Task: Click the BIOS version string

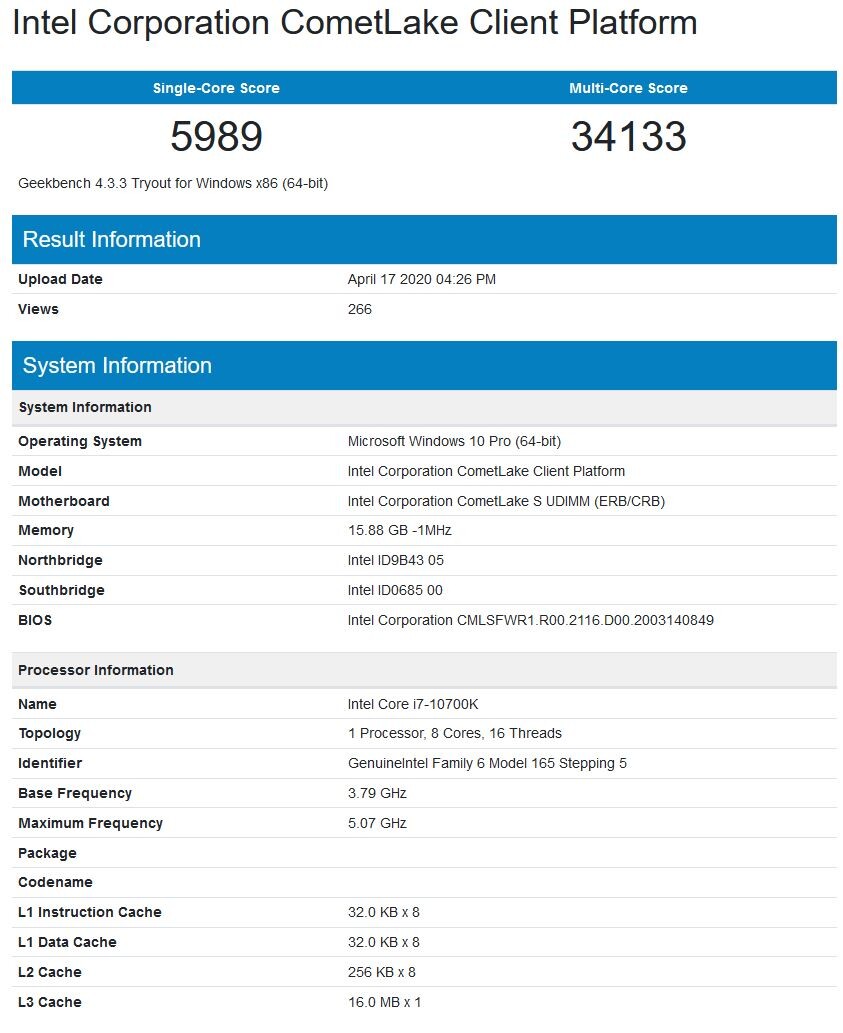Action: tap(530, 620)
